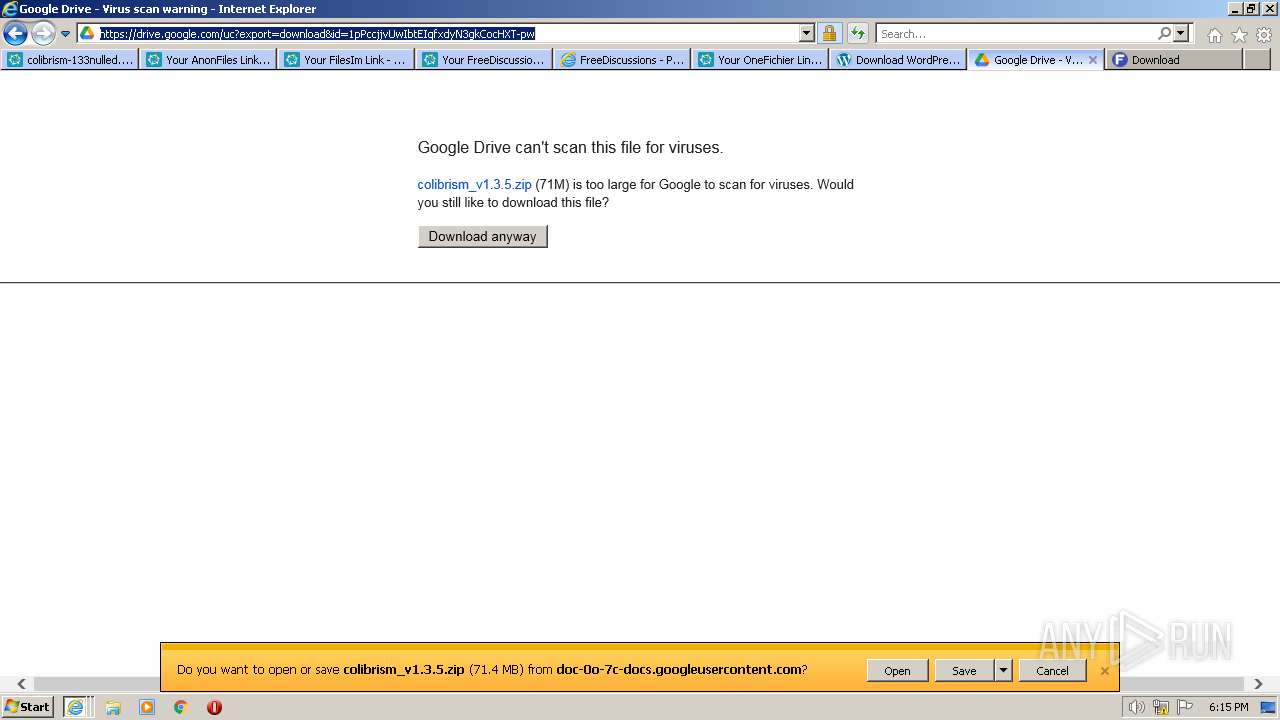1280x720 pixels.
Task: Click Internet Explorer taskbar icon
Action: click(76, 707)
